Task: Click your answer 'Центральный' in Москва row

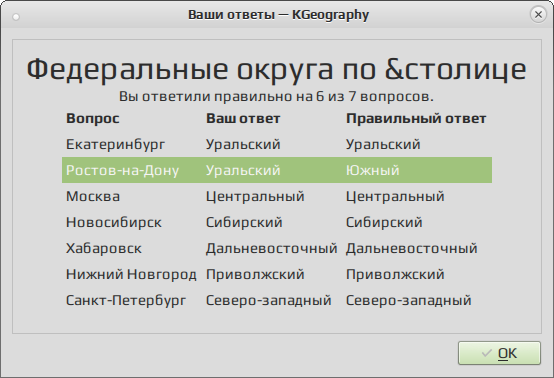Action: pyautogui.click(x=255, y=196)
